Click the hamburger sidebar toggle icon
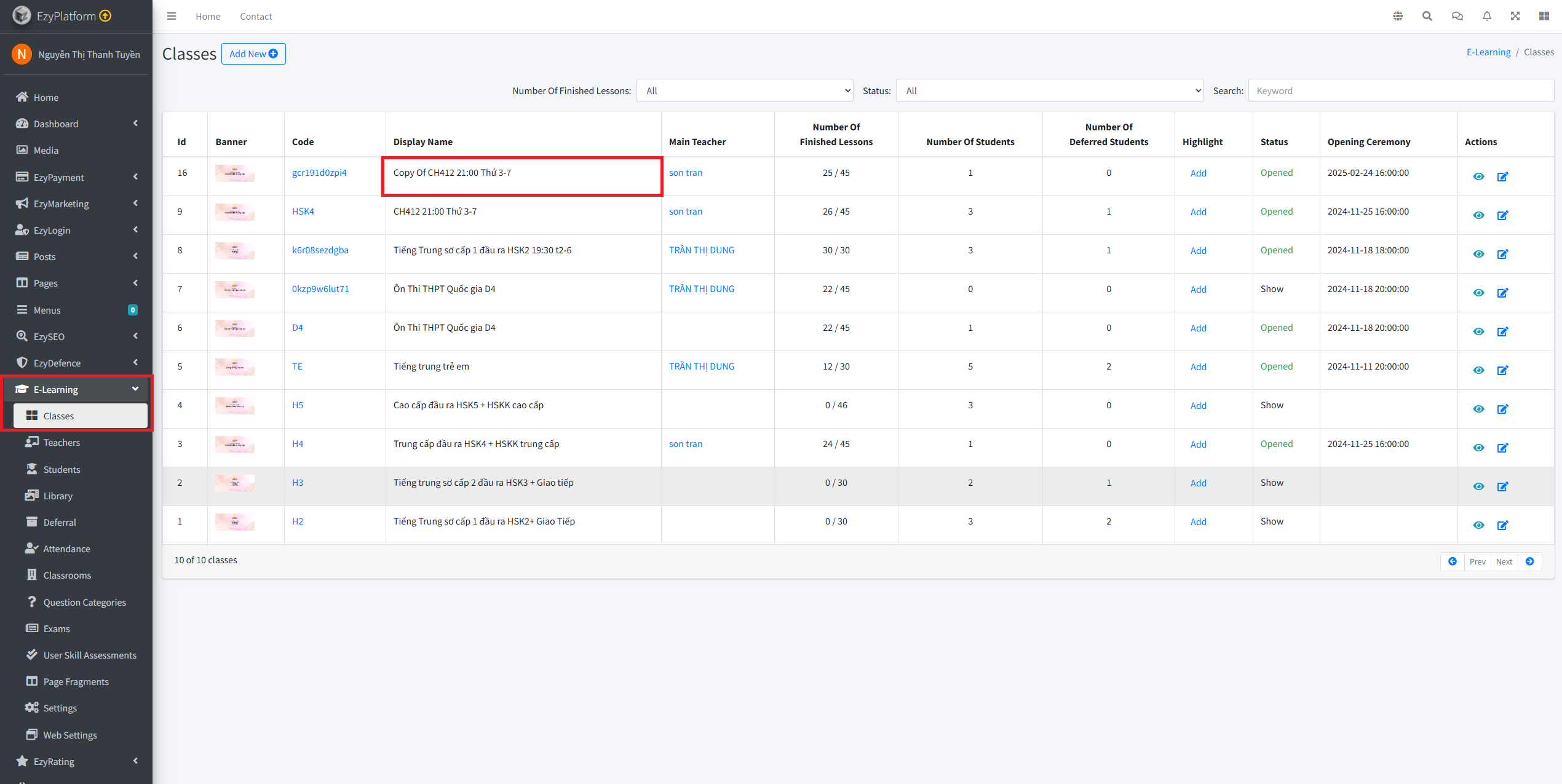The height and width of the screenshot is (784, 1562). 172,17
